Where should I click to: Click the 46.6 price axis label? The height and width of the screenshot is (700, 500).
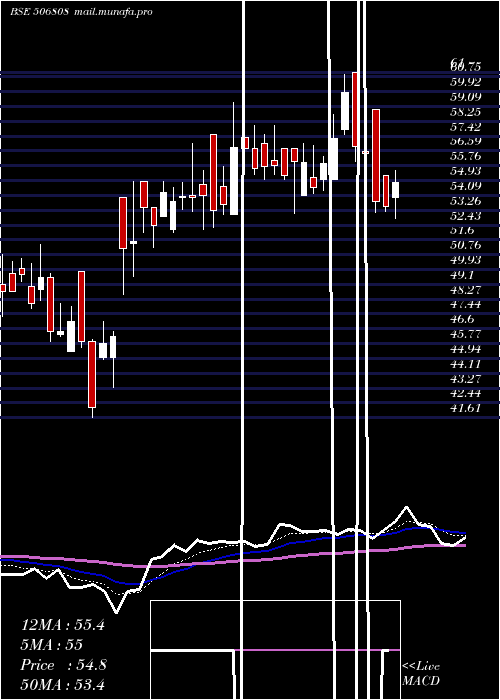(463, 319)
